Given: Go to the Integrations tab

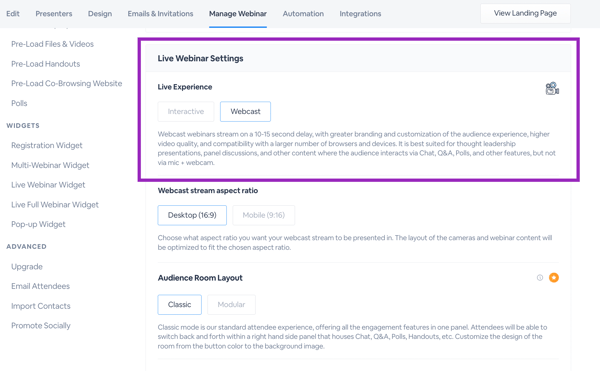Looking at the screenshot, I should tap(360, 14).
